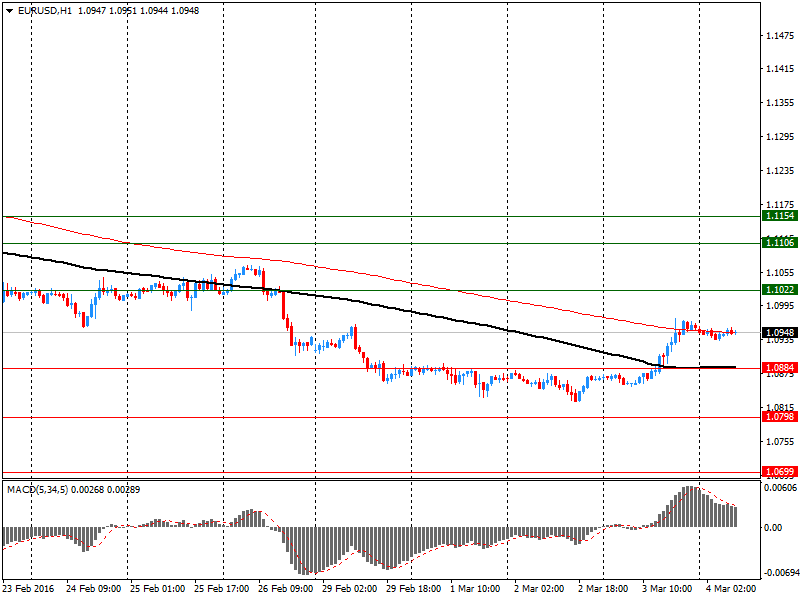Click the 3 Mar 10:00 time axis label

tap(667, 589)
